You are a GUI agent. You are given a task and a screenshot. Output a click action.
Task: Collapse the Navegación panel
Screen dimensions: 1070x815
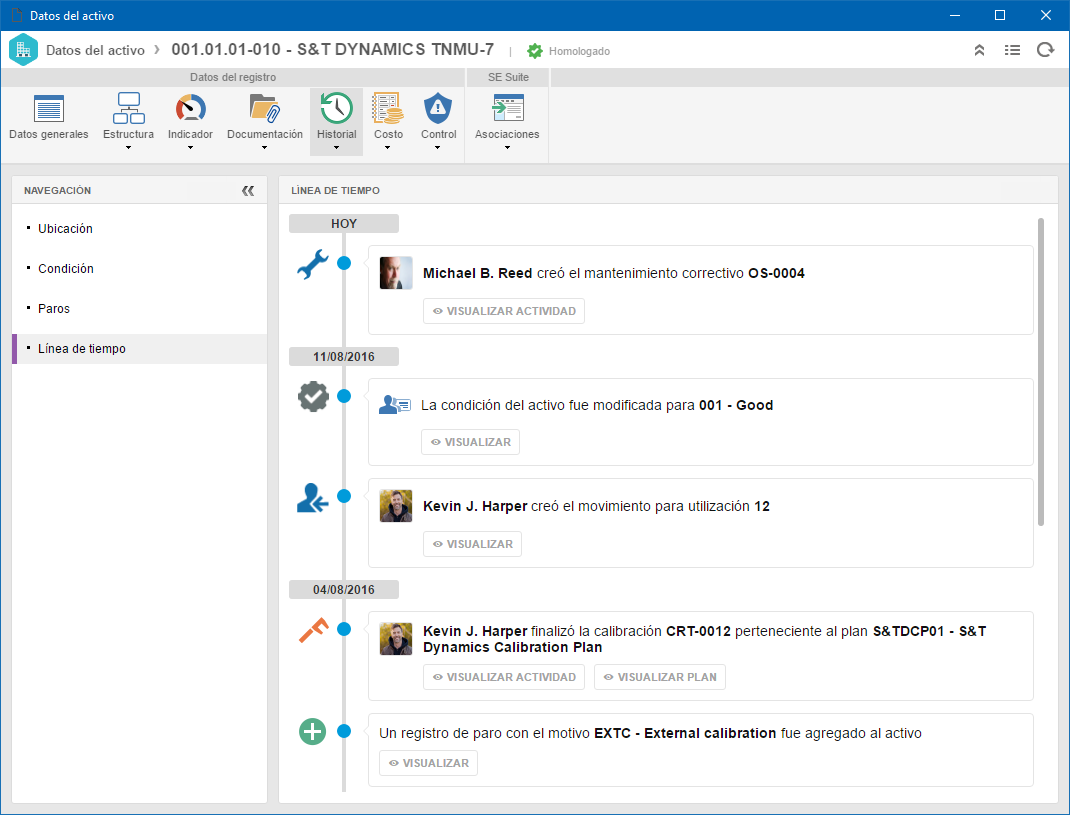[x=248, y=190]
